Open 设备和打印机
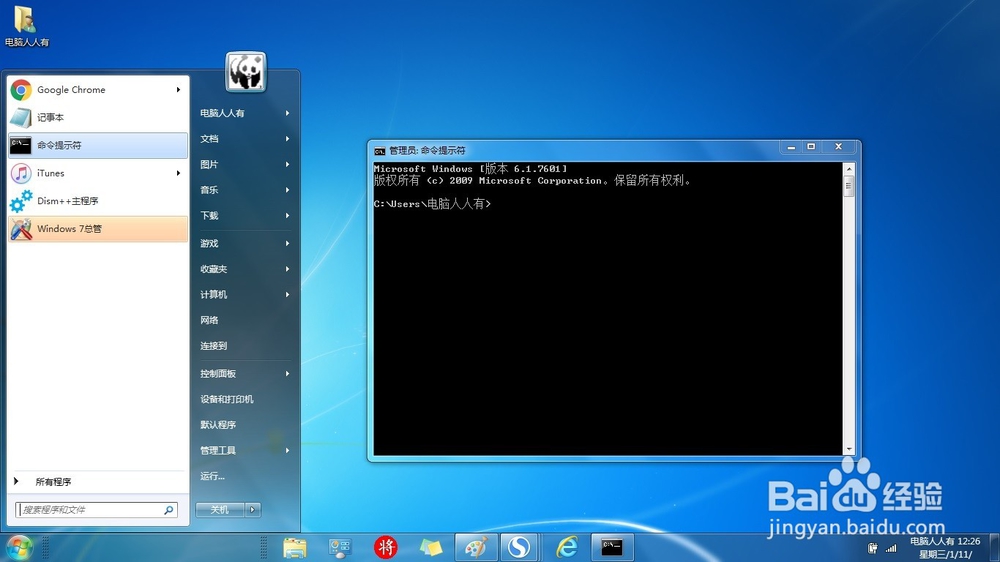The width and height of the screenshot is (1000, 562). coord(245,399)
